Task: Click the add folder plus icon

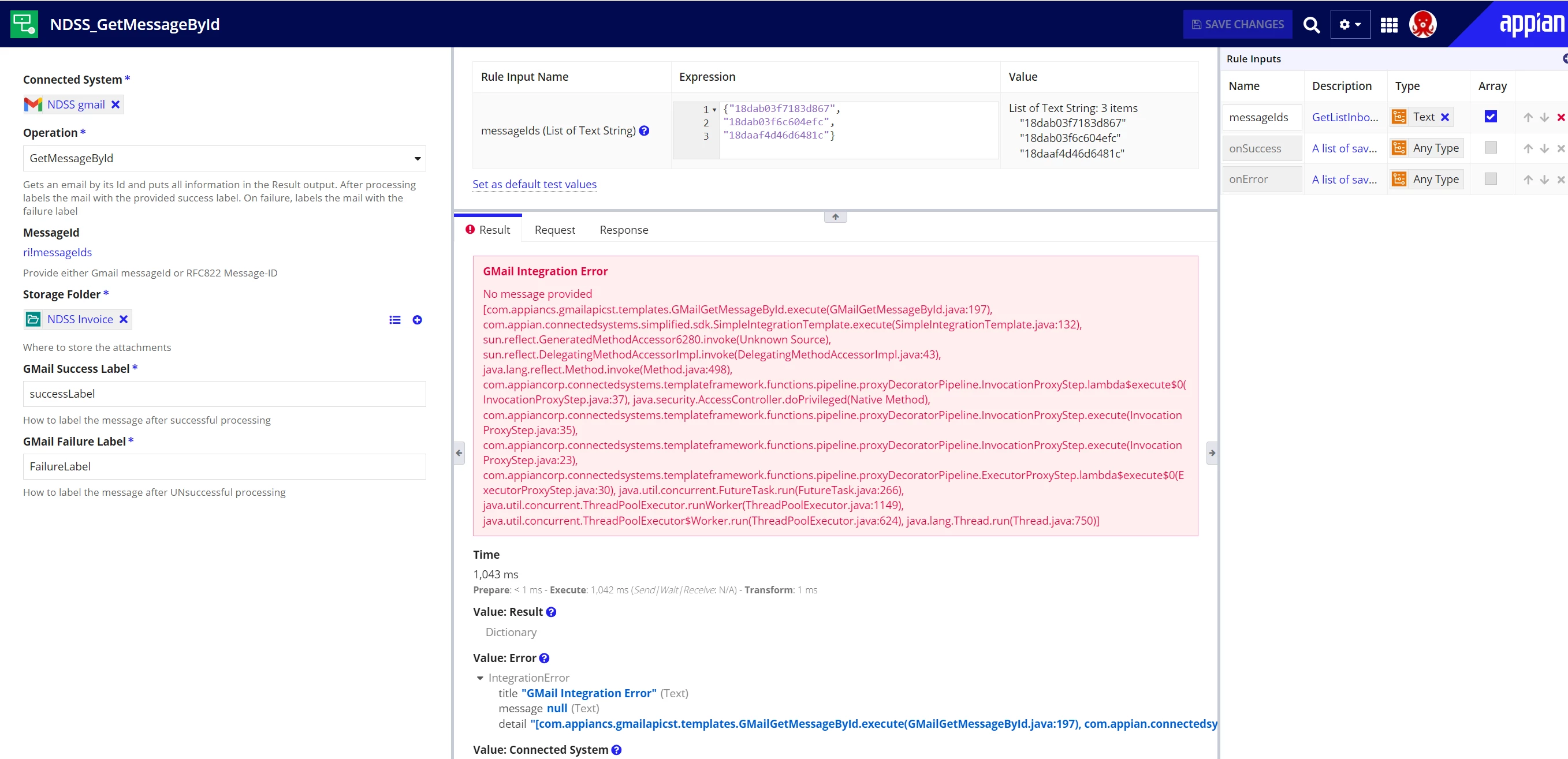Action: [x=417, y=320]
